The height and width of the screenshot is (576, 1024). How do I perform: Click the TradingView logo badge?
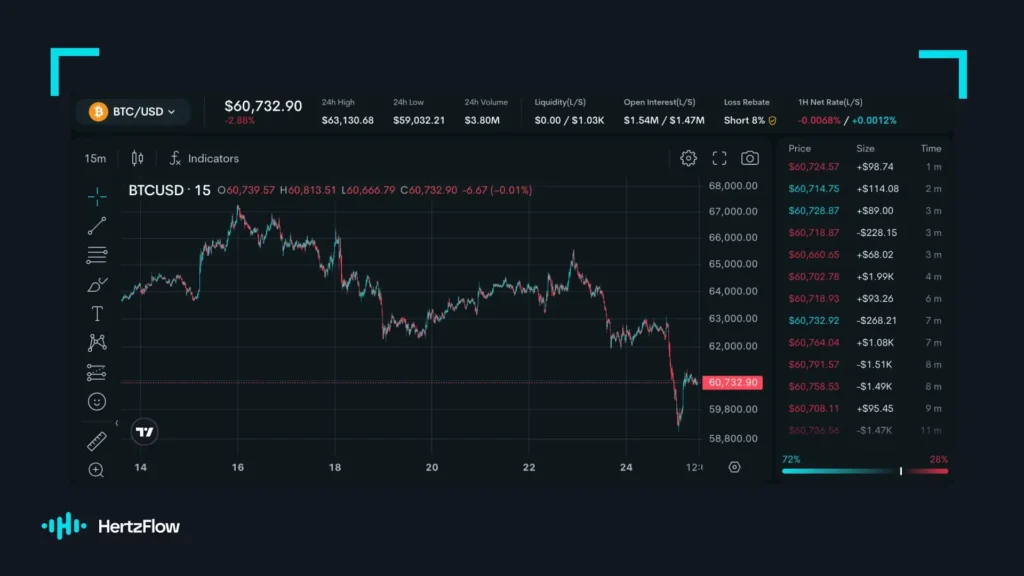[x=144, y=432]
